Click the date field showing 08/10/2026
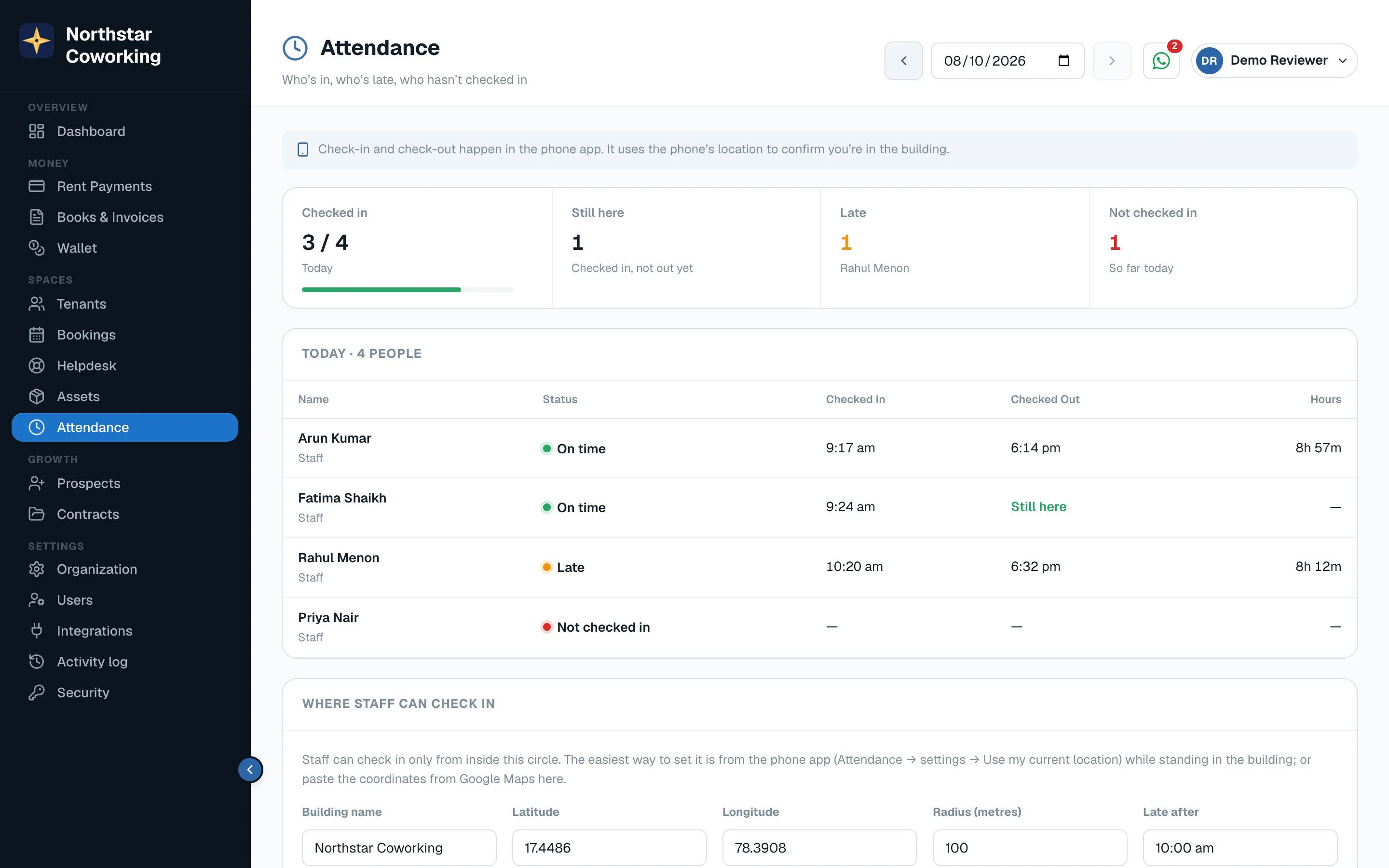This screenshot has height=868, width=1389. (x=1008, y=61)
